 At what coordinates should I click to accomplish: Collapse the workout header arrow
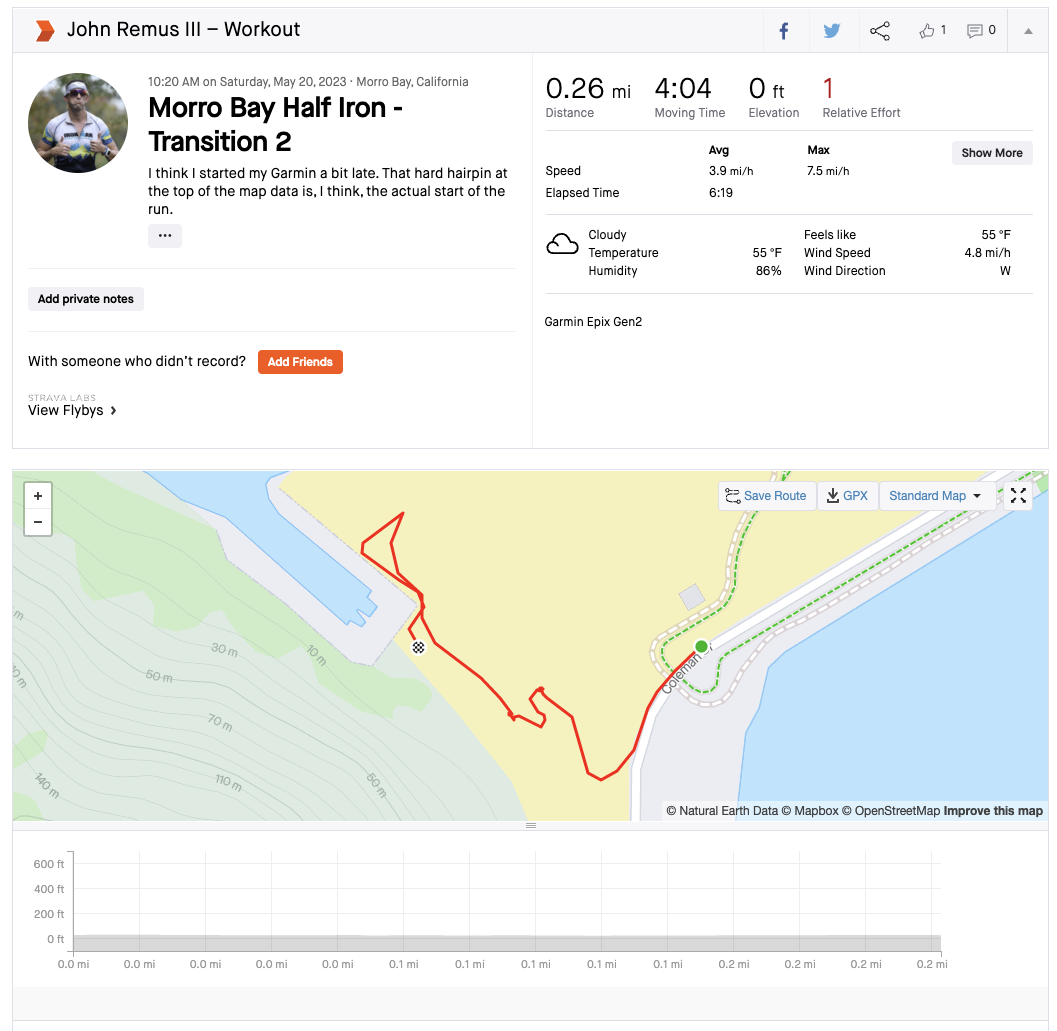coord(1028,31)
